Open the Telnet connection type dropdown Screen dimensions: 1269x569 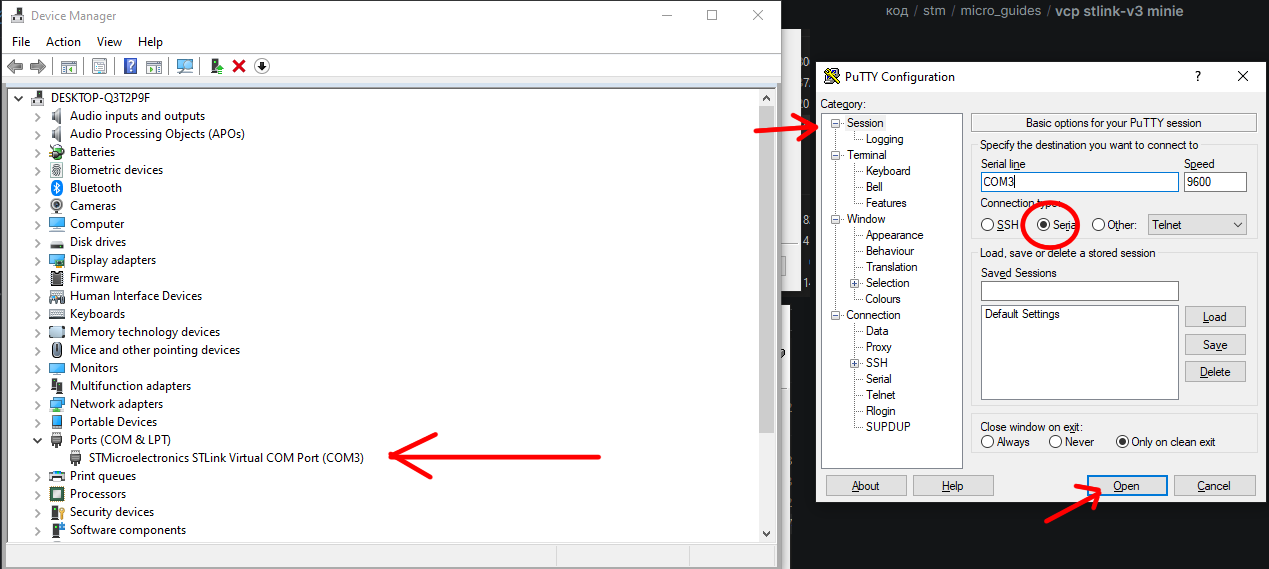point(1197,225)
